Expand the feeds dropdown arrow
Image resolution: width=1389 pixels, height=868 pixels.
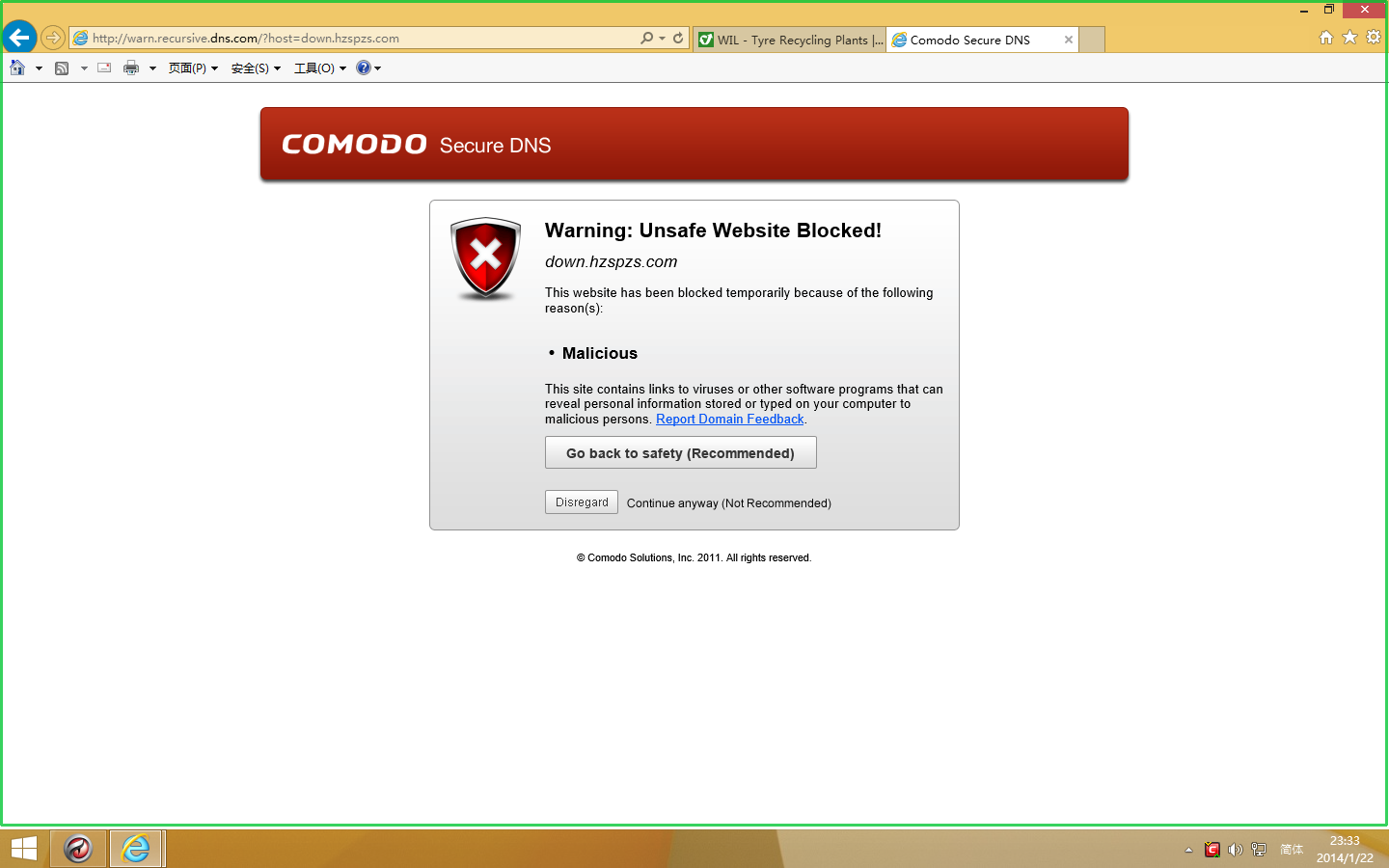84,68
